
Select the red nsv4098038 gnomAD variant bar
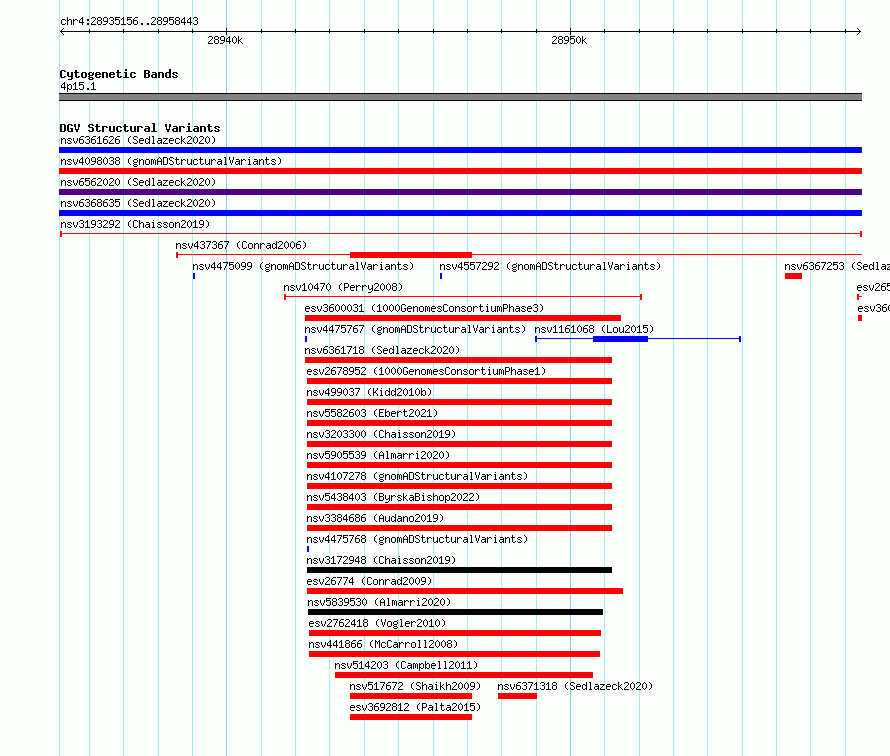pos(460,171)
